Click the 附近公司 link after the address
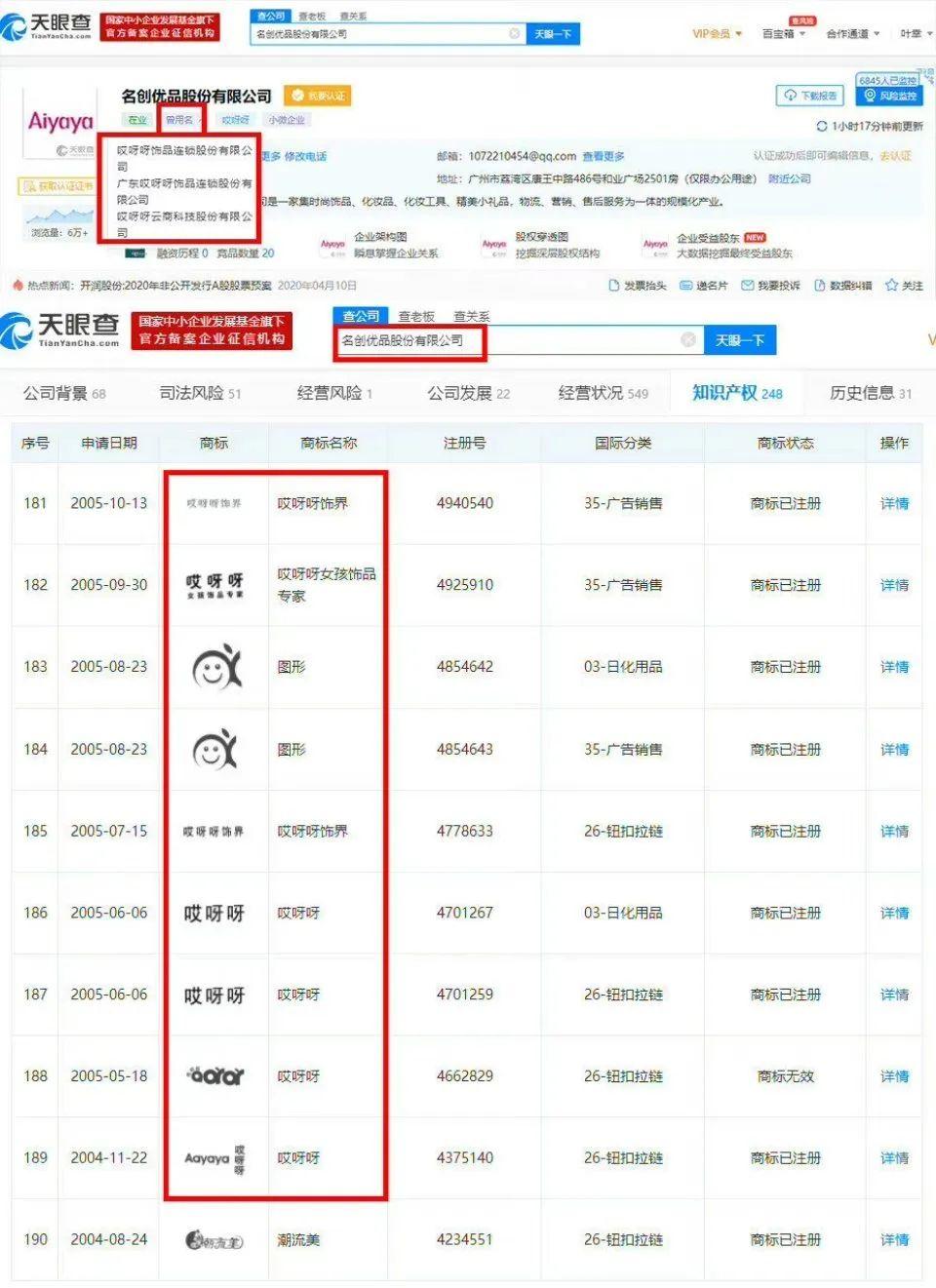This screenshot has height=1288, width=936. (x=790, y=178)
